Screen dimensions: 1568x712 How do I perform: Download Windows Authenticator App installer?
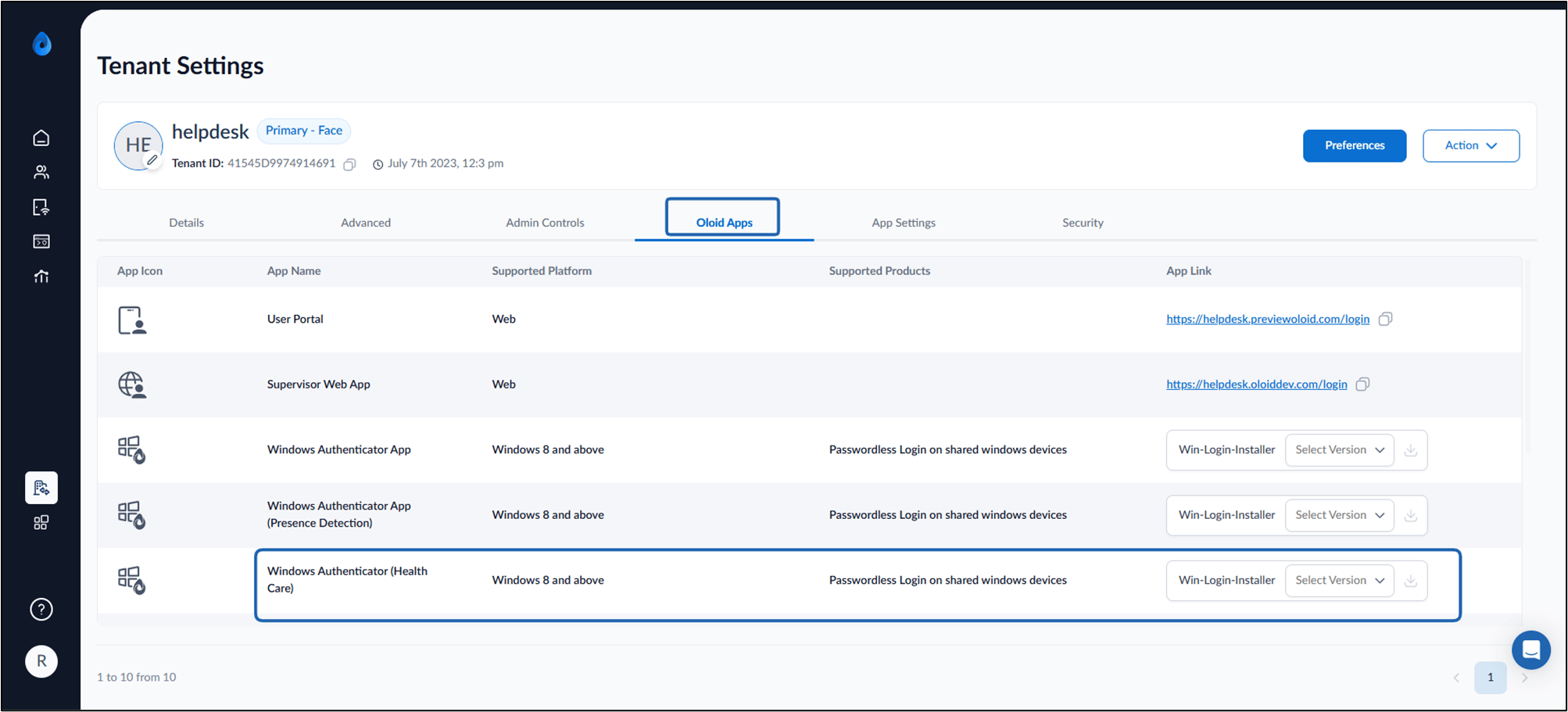click(x=1411, y=450)
